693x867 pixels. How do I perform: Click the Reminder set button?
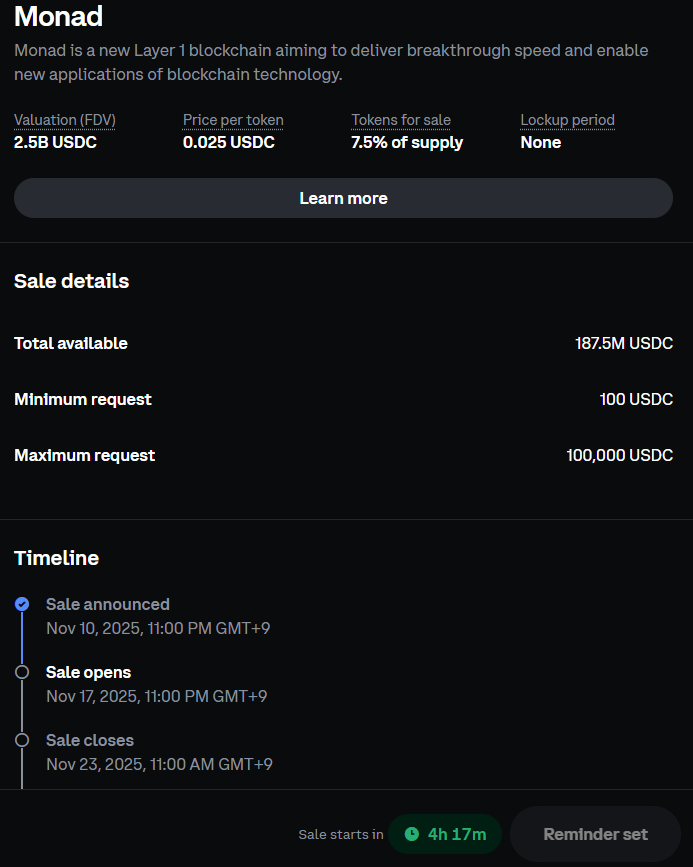click(595, 834)
